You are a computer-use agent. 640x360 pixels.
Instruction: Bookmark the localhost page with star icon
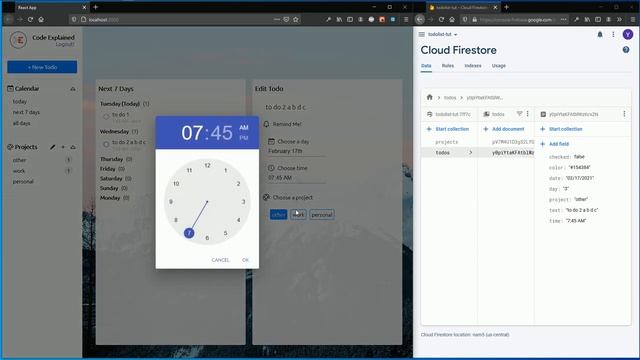[x=296, y=19]
